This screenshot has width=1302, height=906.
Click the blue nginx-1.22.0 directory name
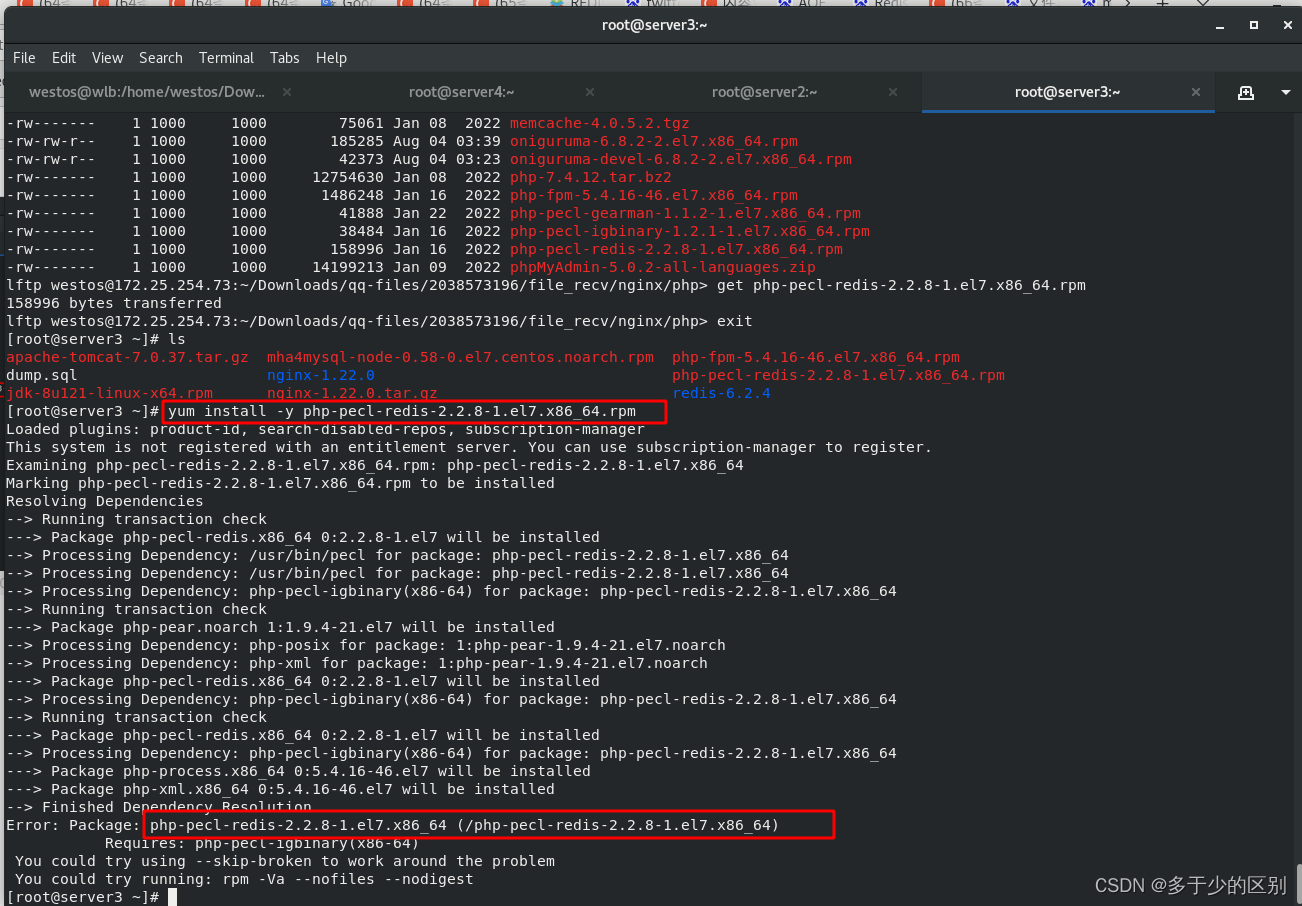[x=321, y=375]
